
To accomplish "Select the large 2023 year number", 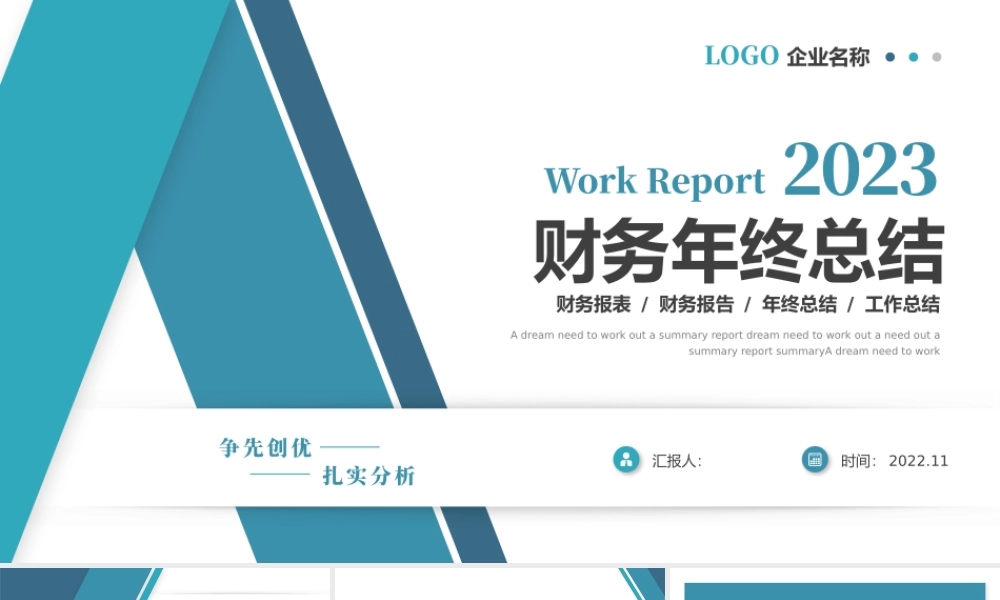I will 860,170.
